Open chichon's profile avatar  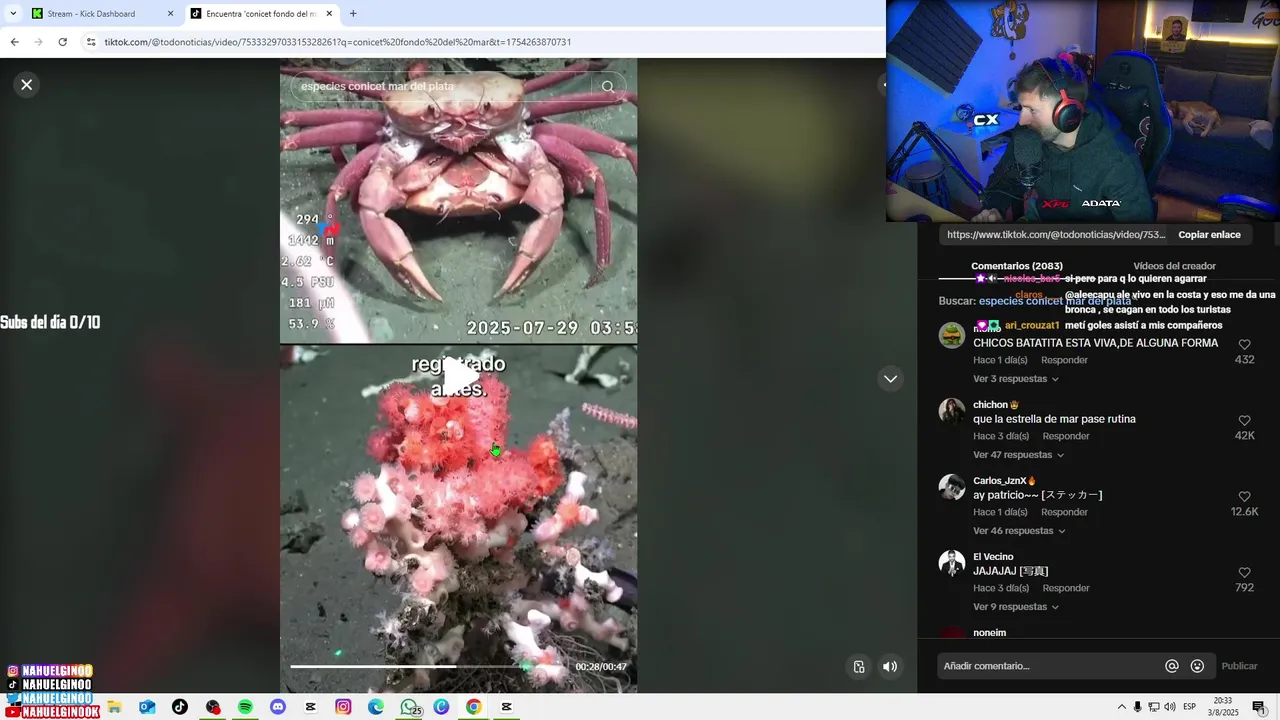coord(951,411)
